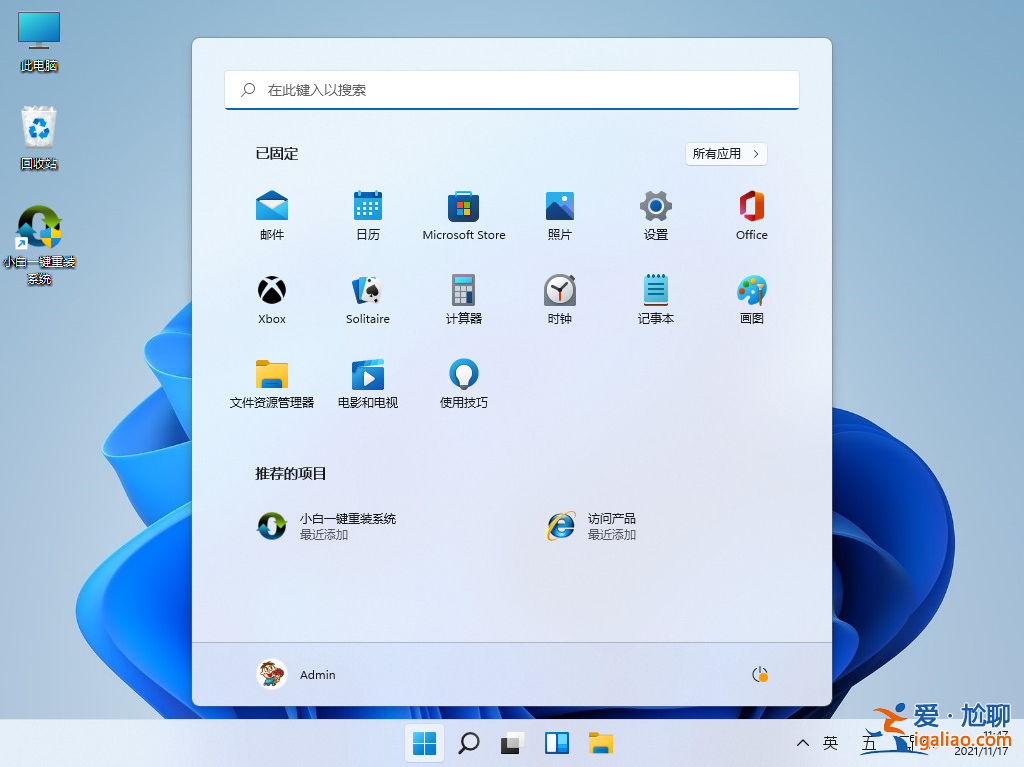Start a game of Solitaire

pos(367,298)
